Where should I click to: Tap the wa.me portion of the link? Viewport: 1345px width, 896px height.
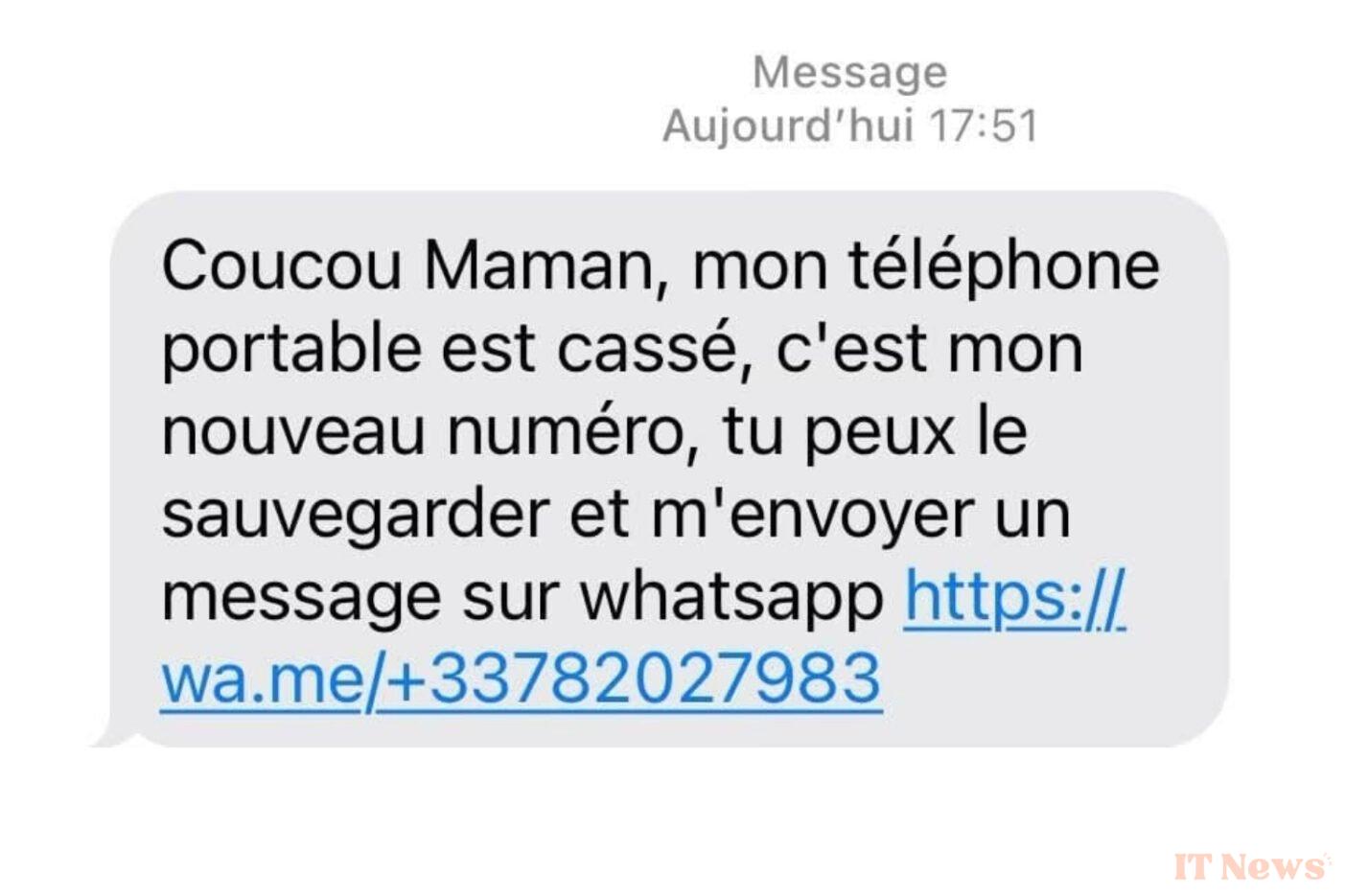coord(263,679)
